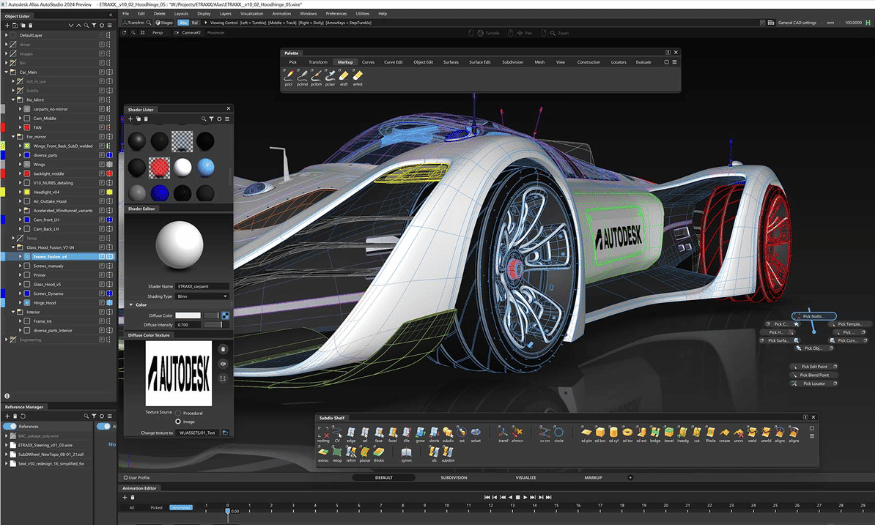Delete texture using Diffuse Color Texture trash icon
Image resolution: width=875 pixels, height=525 pixels.
(x=223, y=349)
